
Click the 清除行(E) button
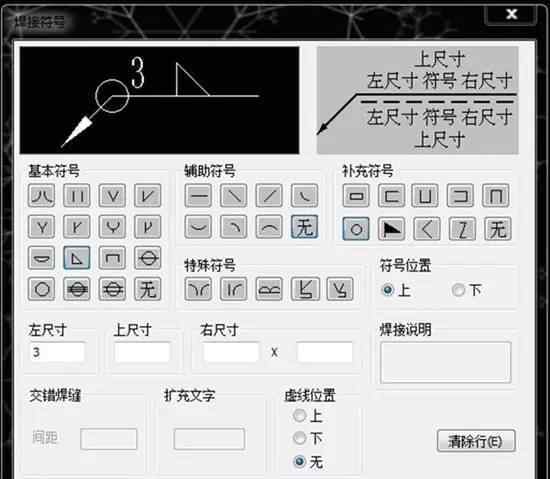click(x=476, y=441)
